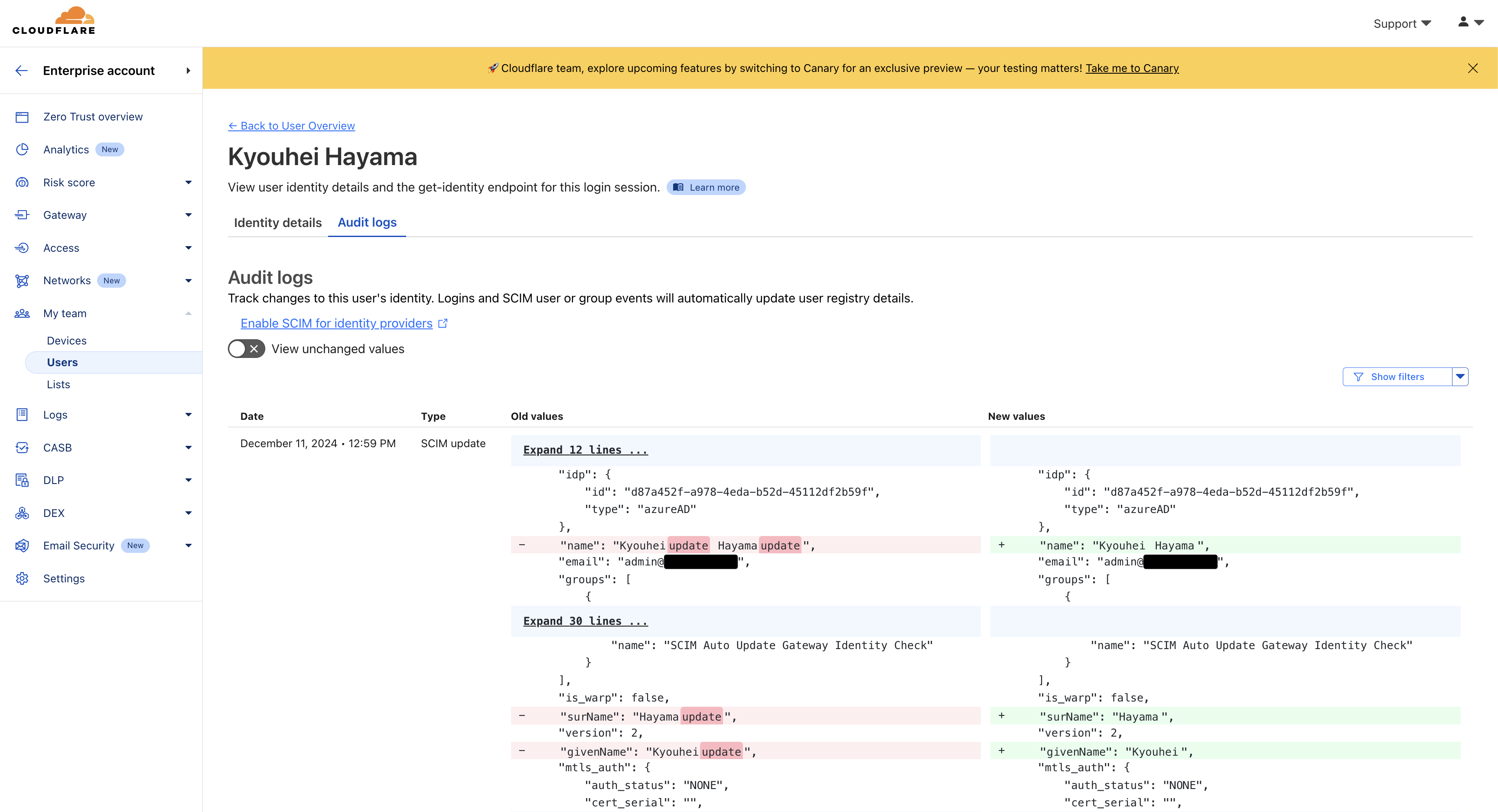Viewport: 1498px width, 812px height.
Task: Click Back to User Overview link
Action: 291,126
